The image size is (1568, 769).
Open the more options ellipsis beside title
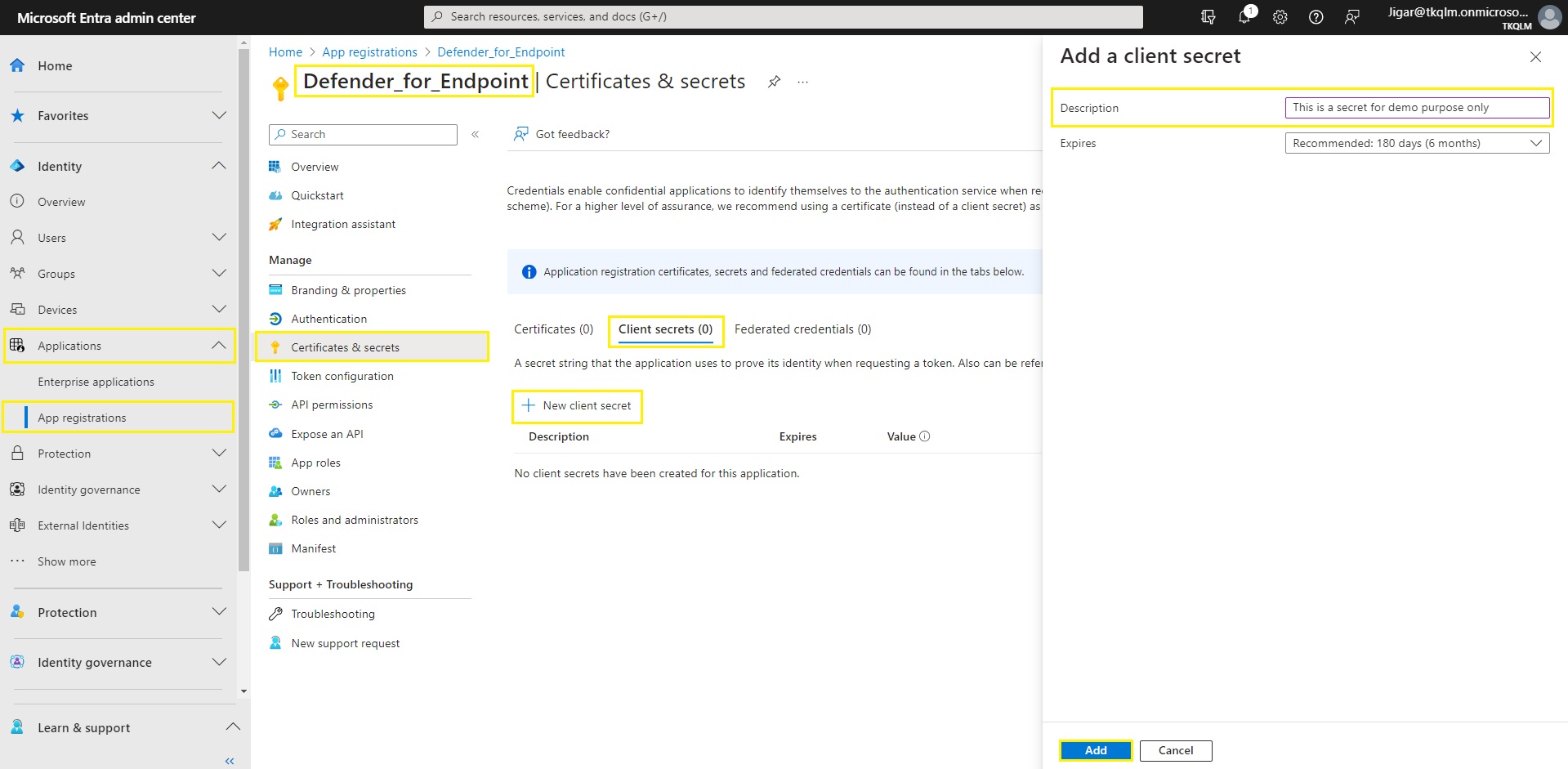pos(803,82)
